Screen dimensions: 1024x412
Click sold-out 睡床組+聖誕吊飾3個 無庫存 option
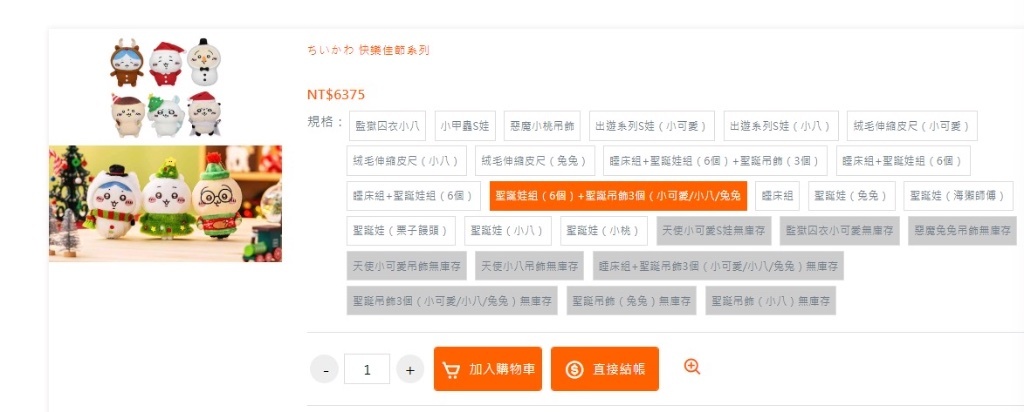click(x=718, y=266)
